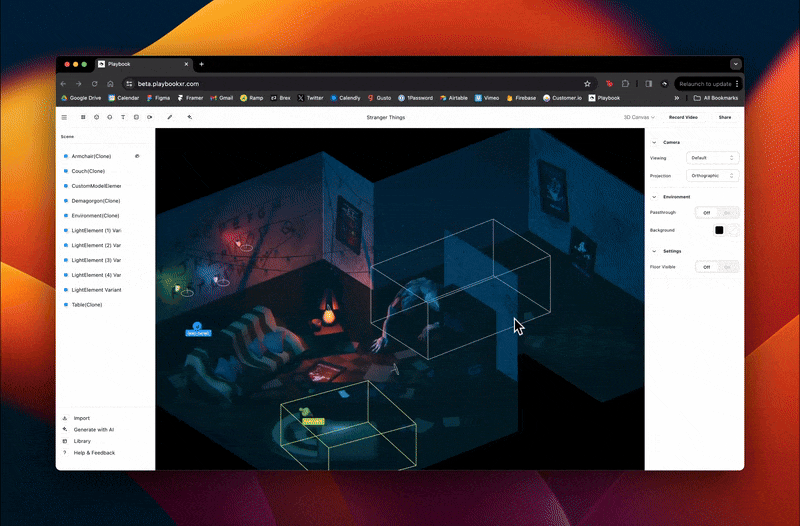Open the Figma bookmark
800x526 pixels.
158,98
